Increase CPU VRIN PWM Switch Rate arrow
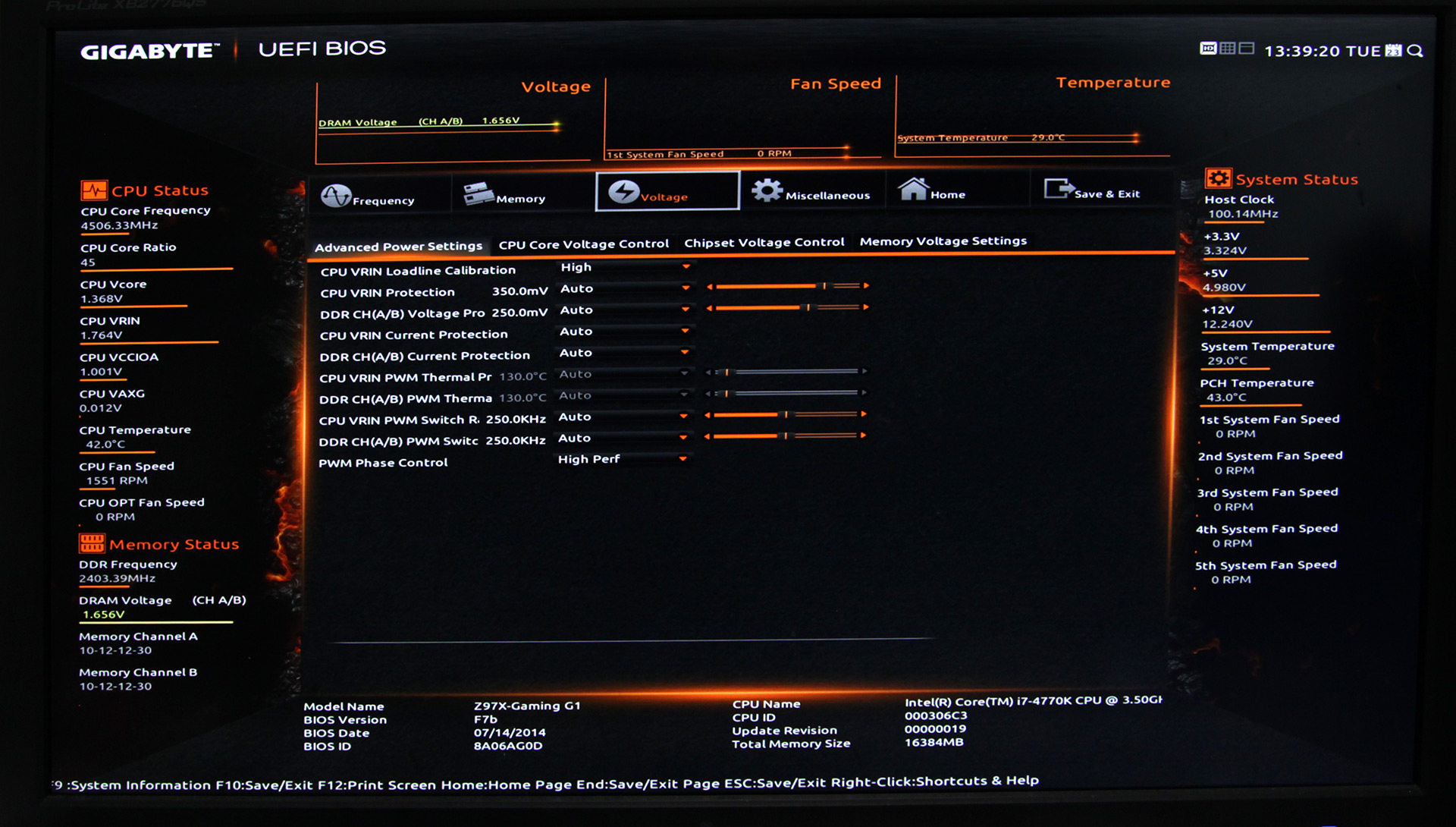 [x=864, y=414]
